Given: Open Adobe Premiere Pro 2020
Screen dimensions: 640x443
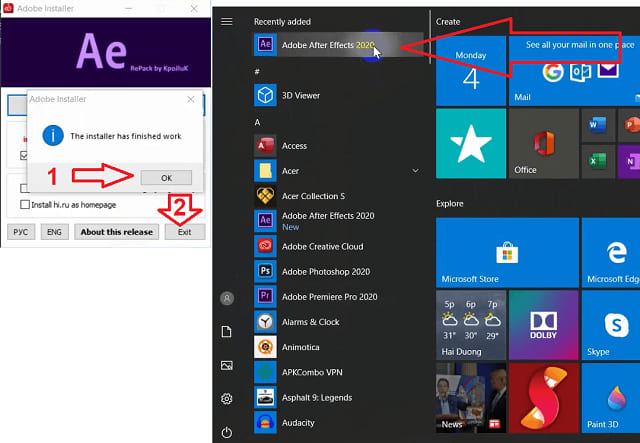Looking at the screenshot, I should point(339,297).
